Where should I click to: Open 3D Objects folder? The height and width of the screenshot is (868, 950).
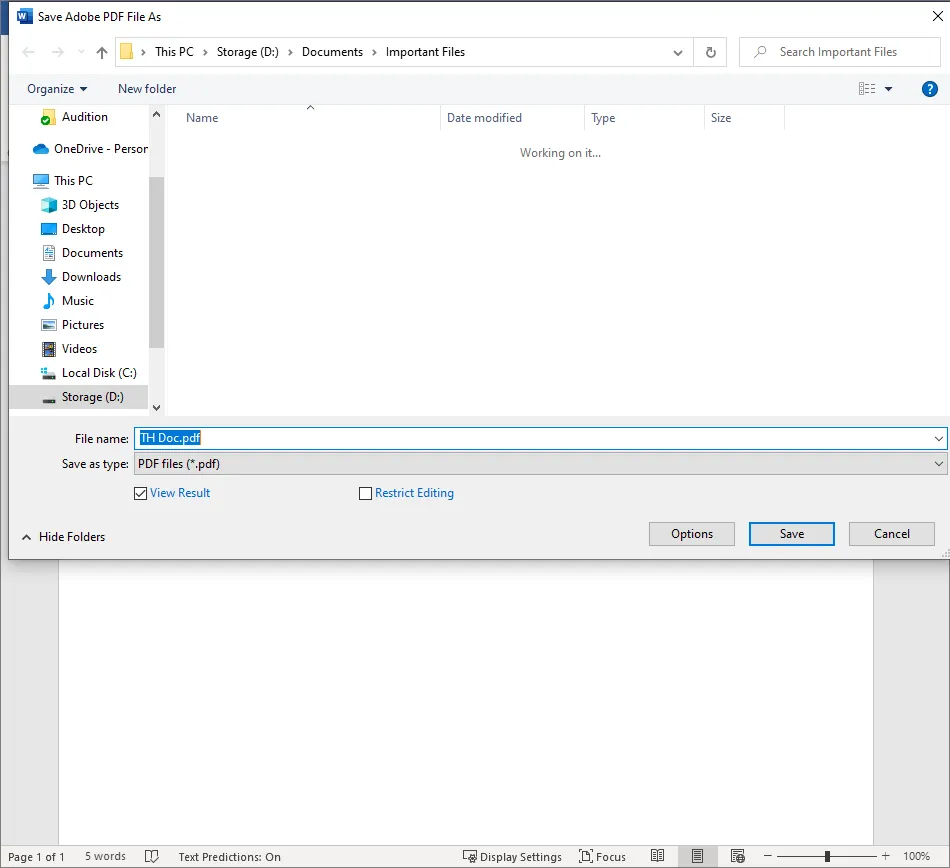(x=80, y=205)
